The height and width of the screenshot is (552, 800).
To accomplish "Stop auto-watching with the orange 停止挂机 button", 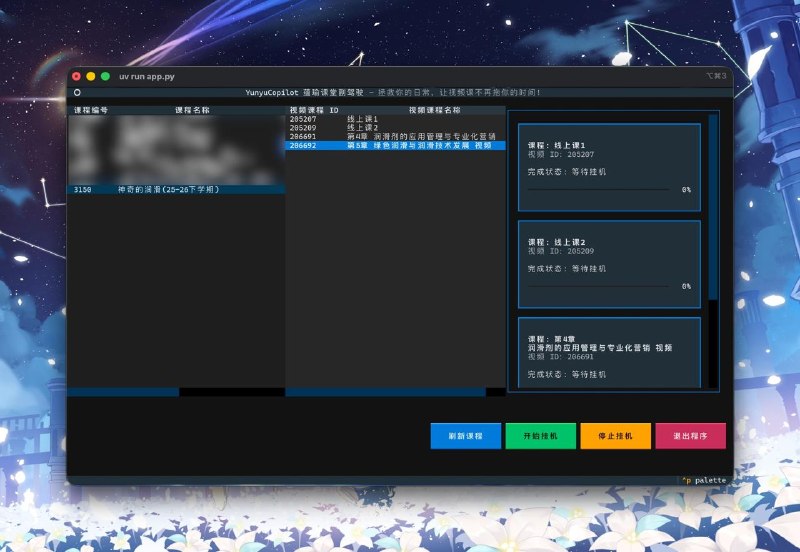I will click(615, 436).
